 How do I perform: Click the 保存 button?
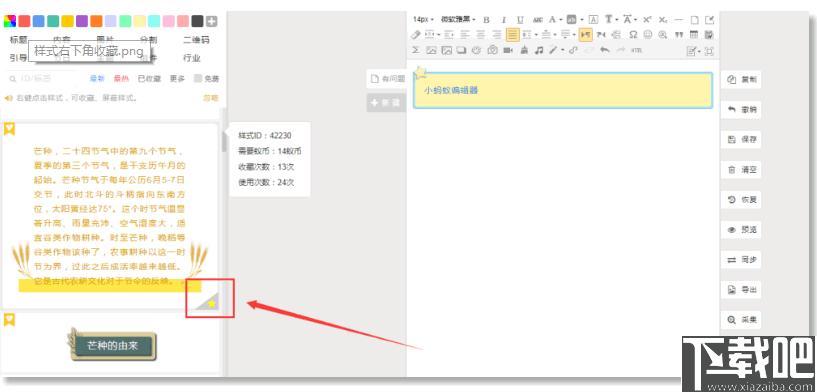pyautogui.click(x=740, y=140)
